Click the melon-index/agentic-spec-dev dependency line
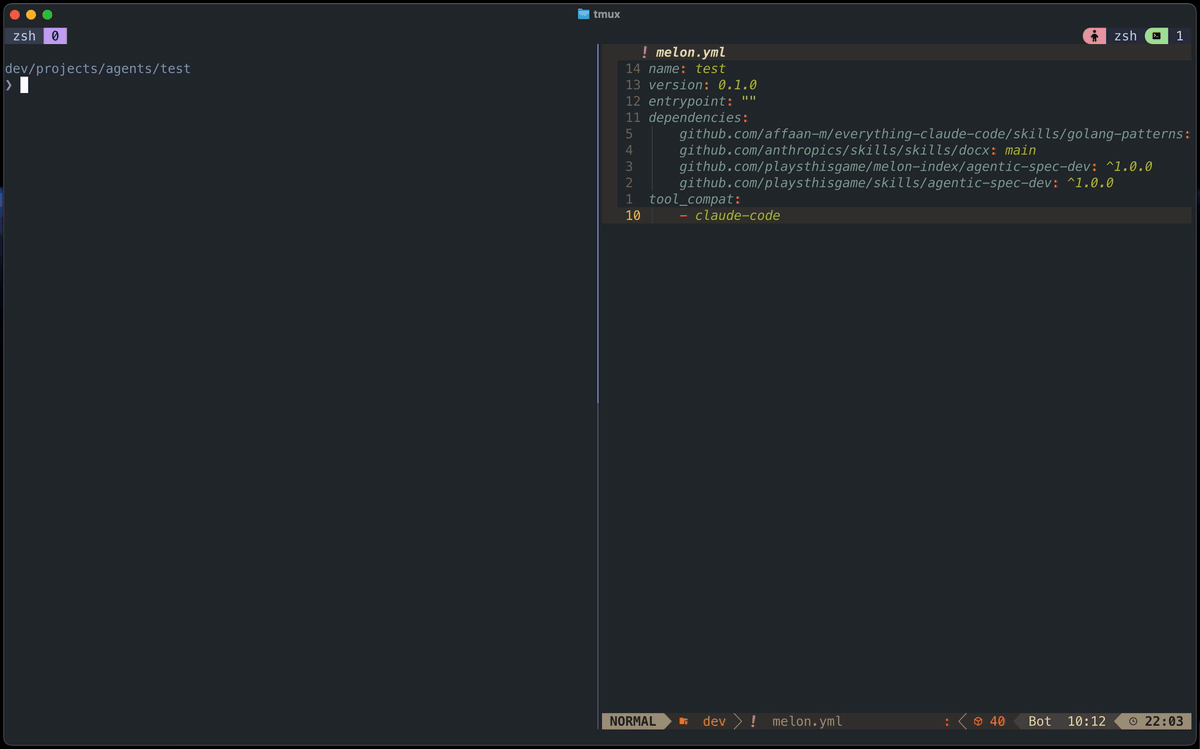This screenshot has width=1200, height=749. click(x=915, y=166)
